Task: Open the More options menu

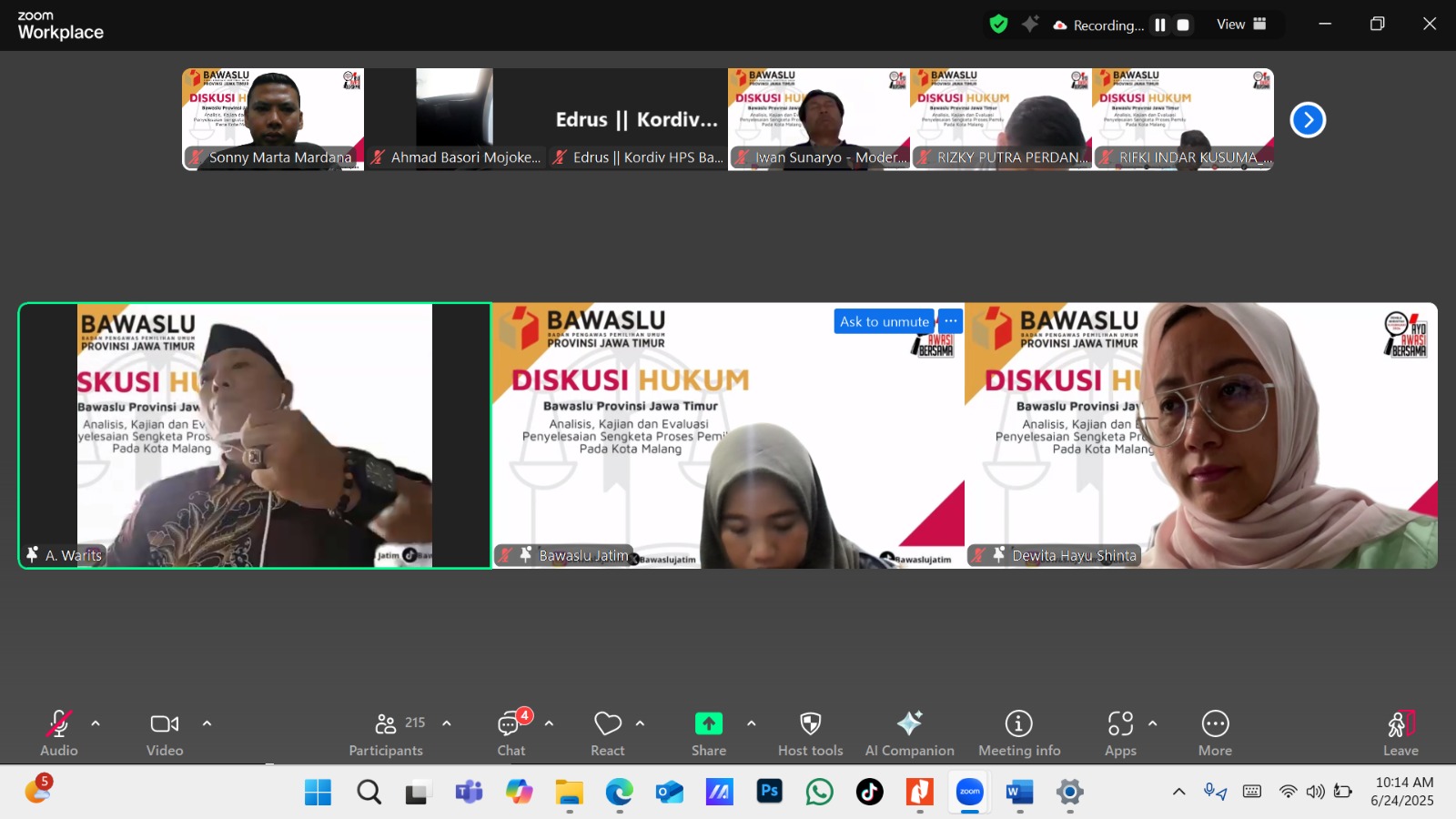Action: tap(1215, 733)
